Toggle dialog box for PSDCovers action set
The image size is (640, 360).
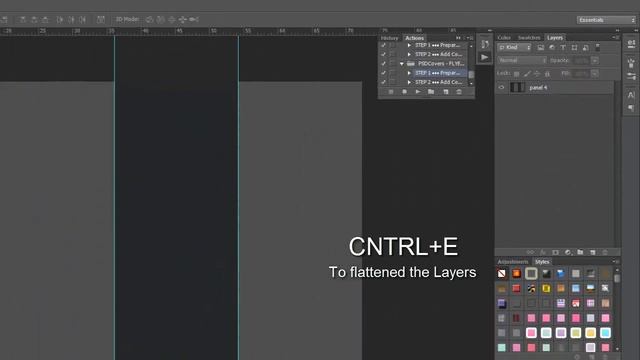(x=392, y=64)
